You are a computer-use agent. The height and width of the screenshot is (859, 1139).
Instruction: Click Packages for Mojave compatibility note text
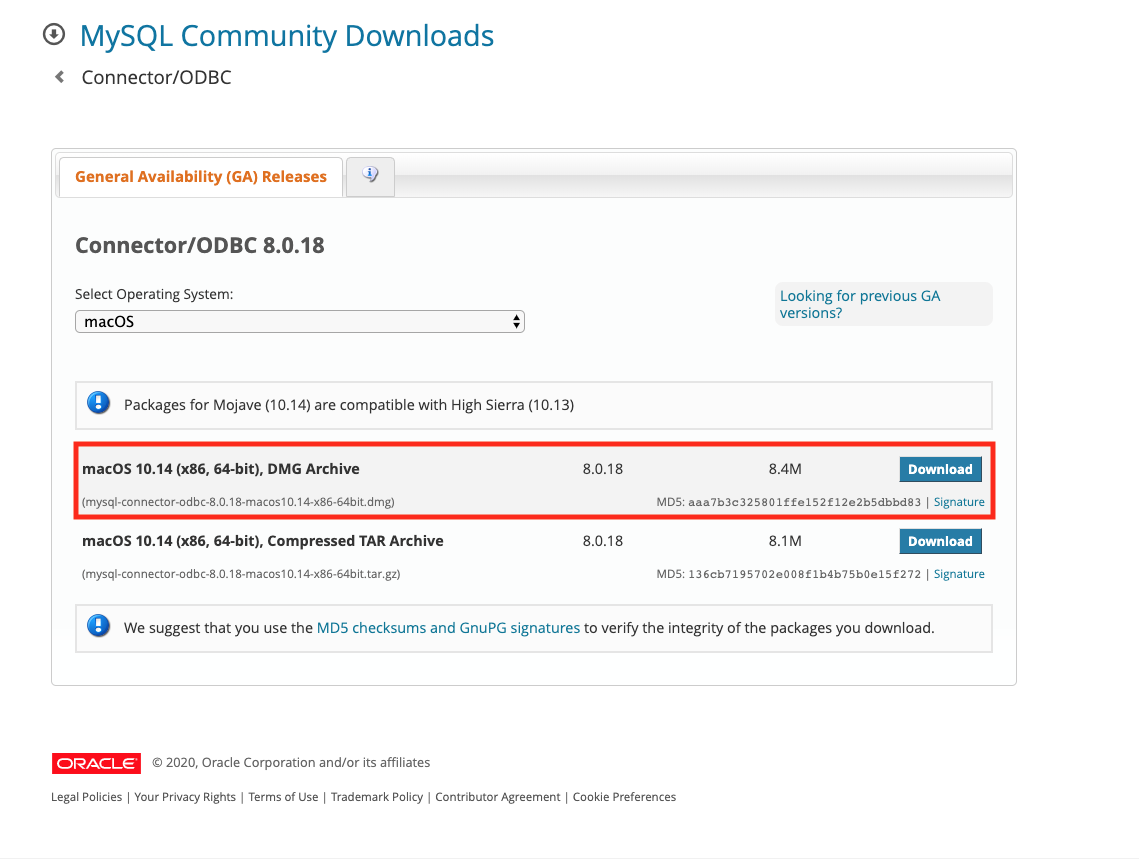pyautogui.click(x=349, y=404)
